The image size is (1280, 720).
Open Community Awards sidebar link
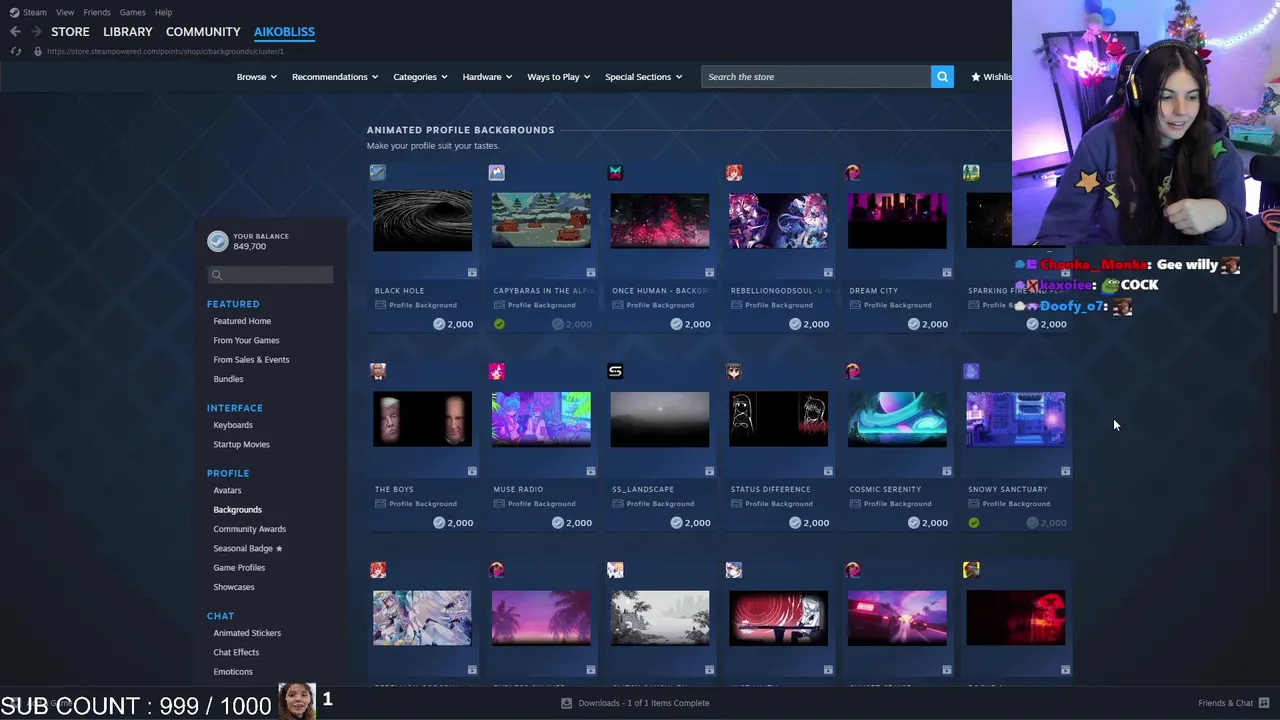[x=249, y=529]
